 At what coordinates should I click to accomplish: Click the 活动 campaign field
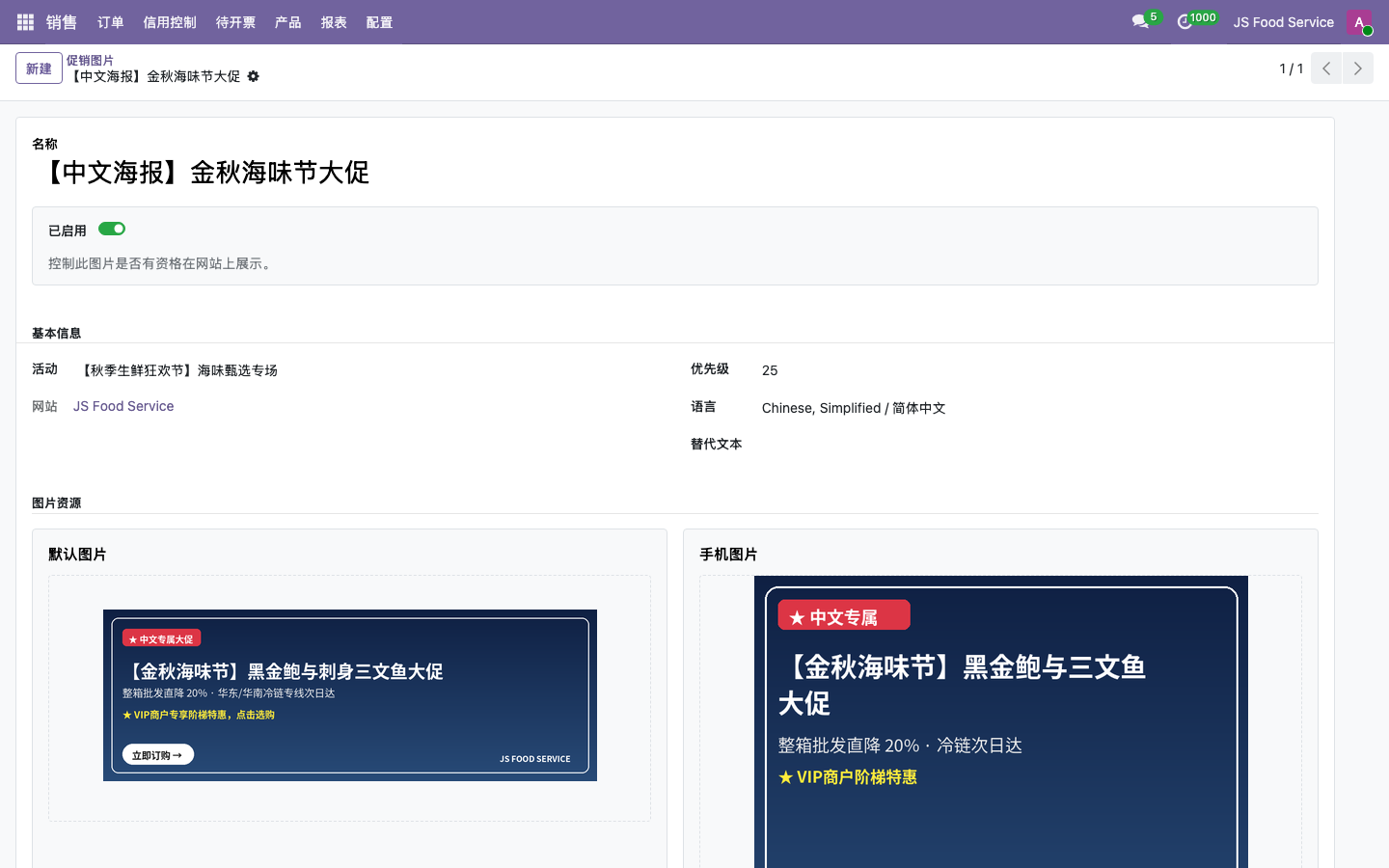point(368,370)
